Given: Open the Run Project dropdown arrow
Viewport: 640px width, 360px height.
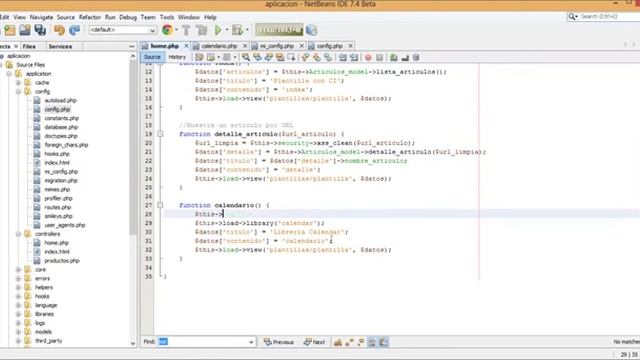Looking at the screenshot, I should click(227, 30).
